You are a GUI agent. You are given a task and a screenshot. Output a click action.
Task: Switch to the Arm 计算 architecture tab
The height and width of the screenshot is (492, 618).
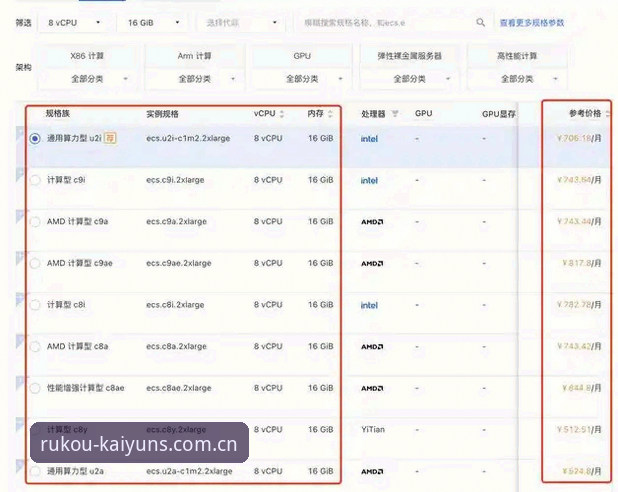195,56
